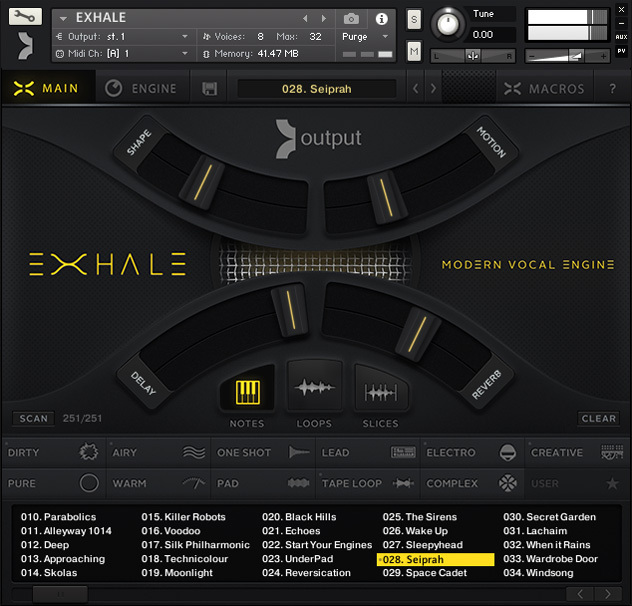The height and width of the screenshot is (606, 632).
Task: Select LOOPS mode waveform icon
Action: [x=314, y=388]
